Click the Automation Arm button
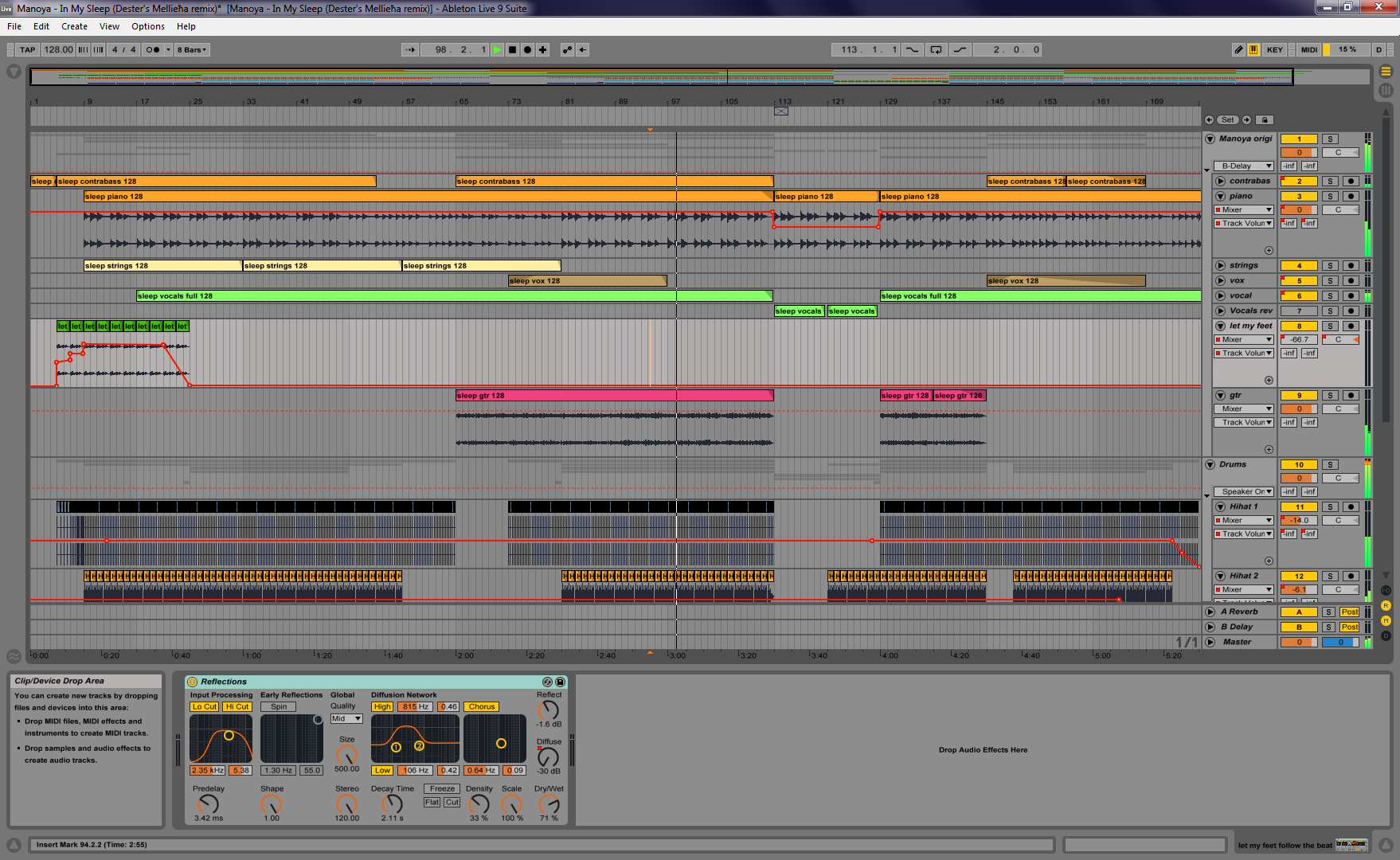 pos(567,49)
